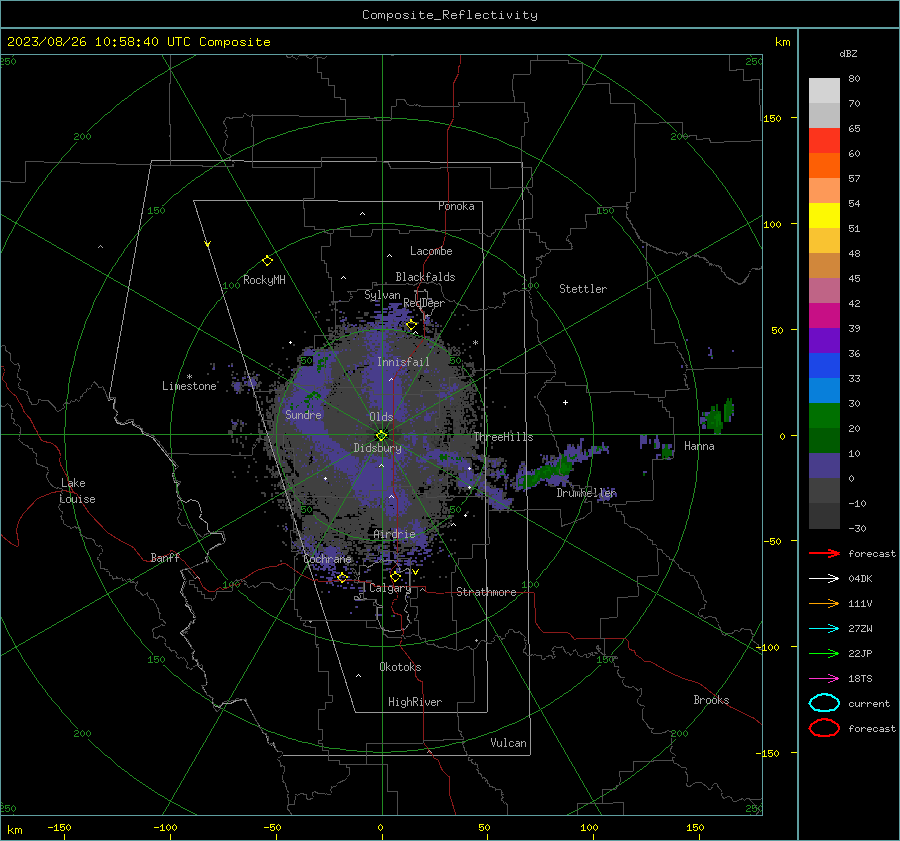Click the Sundre label
This screenshot has width=900, height=841.
[x=303, y=414]
